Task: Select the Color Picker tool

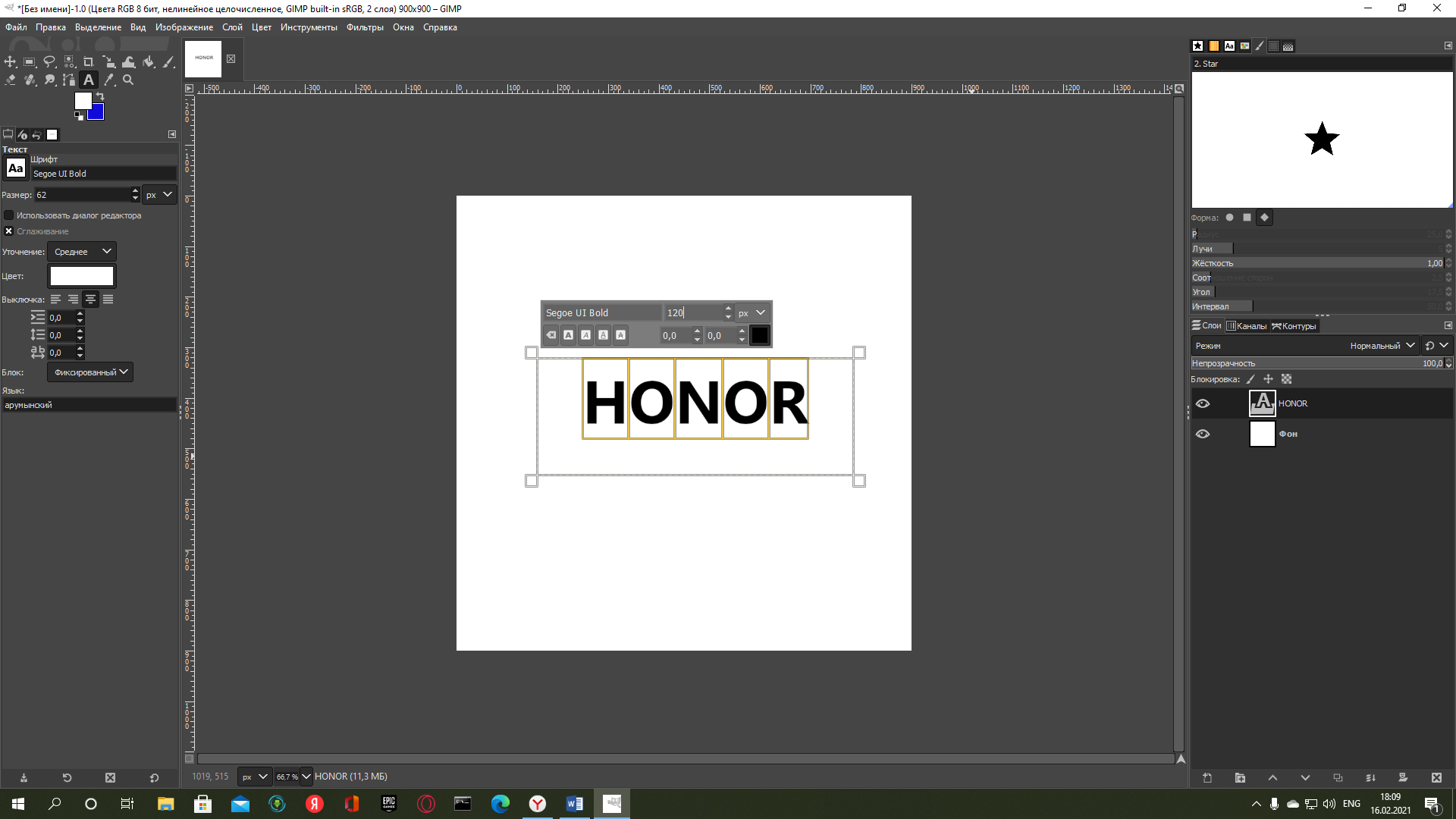Action: point(108,80)
